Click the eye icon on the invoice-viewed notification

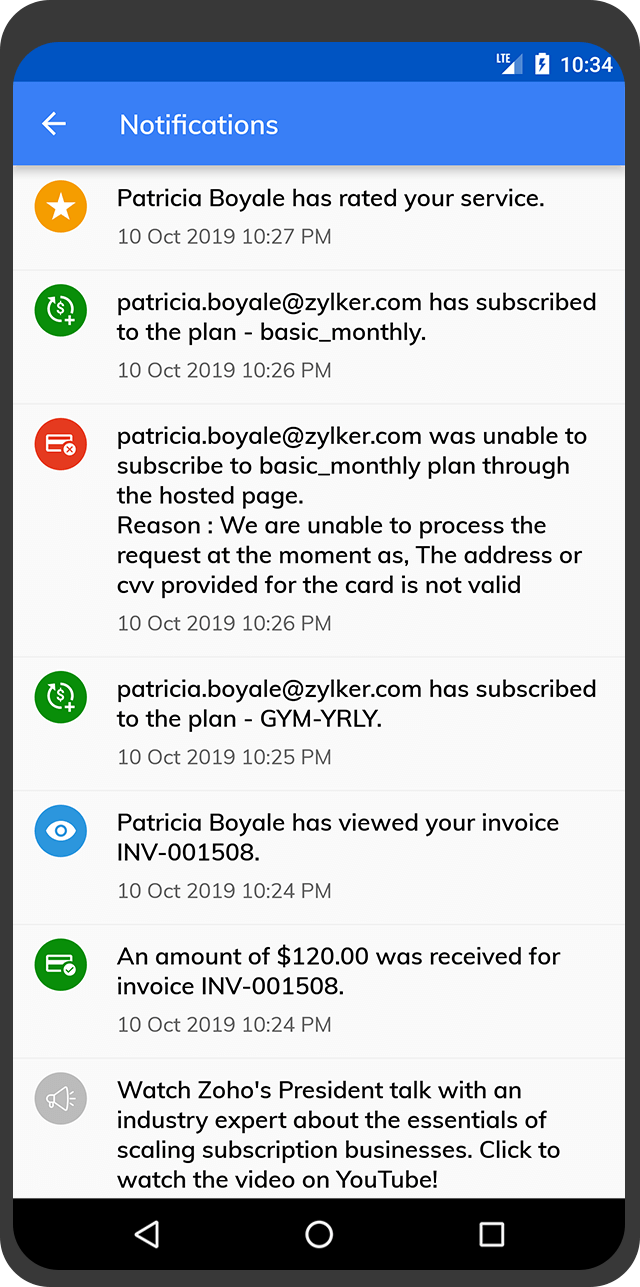61,831
